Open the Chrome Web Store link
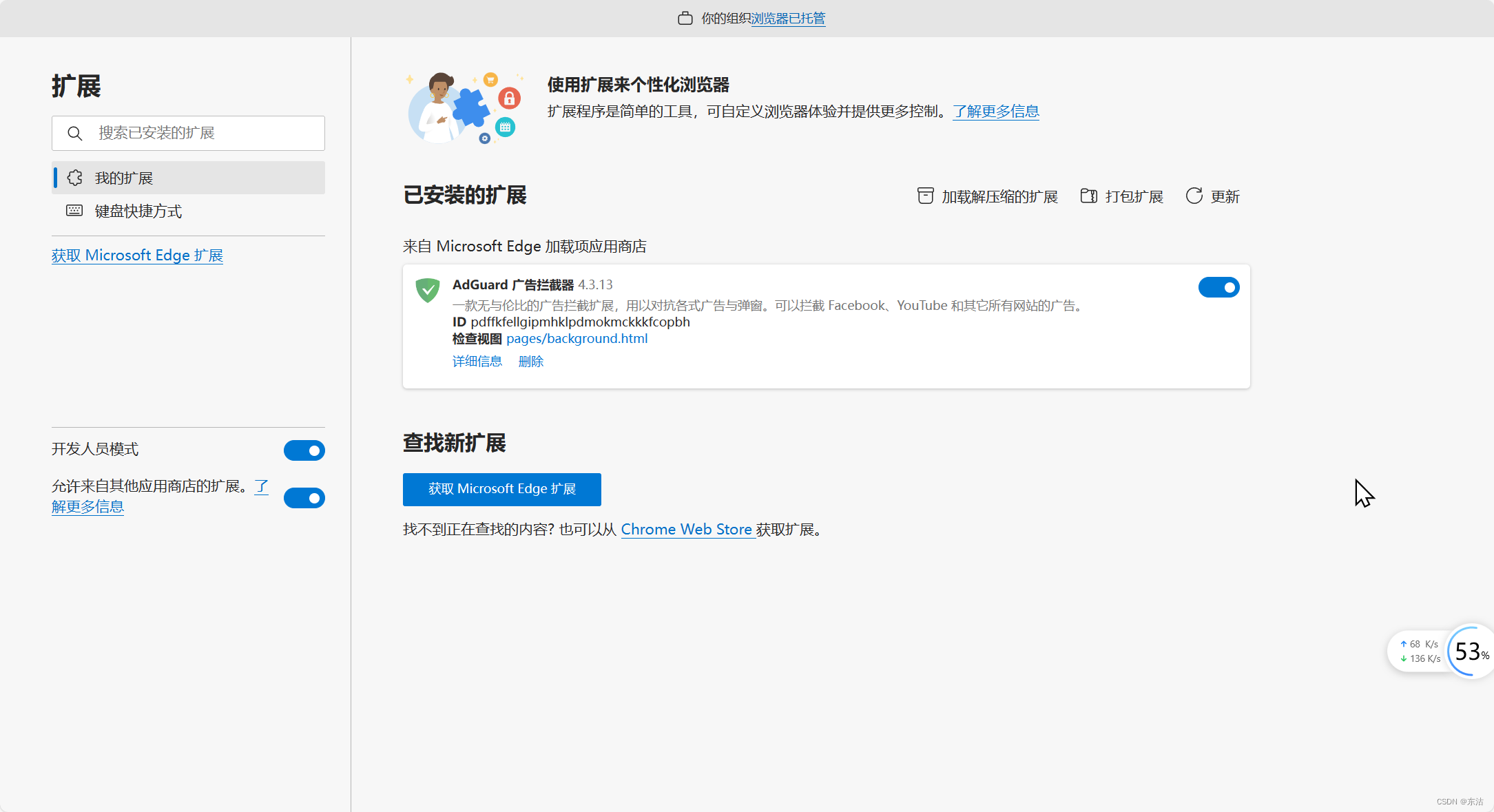The height and width of the screenshot is (812, 1494). point(686,530)
